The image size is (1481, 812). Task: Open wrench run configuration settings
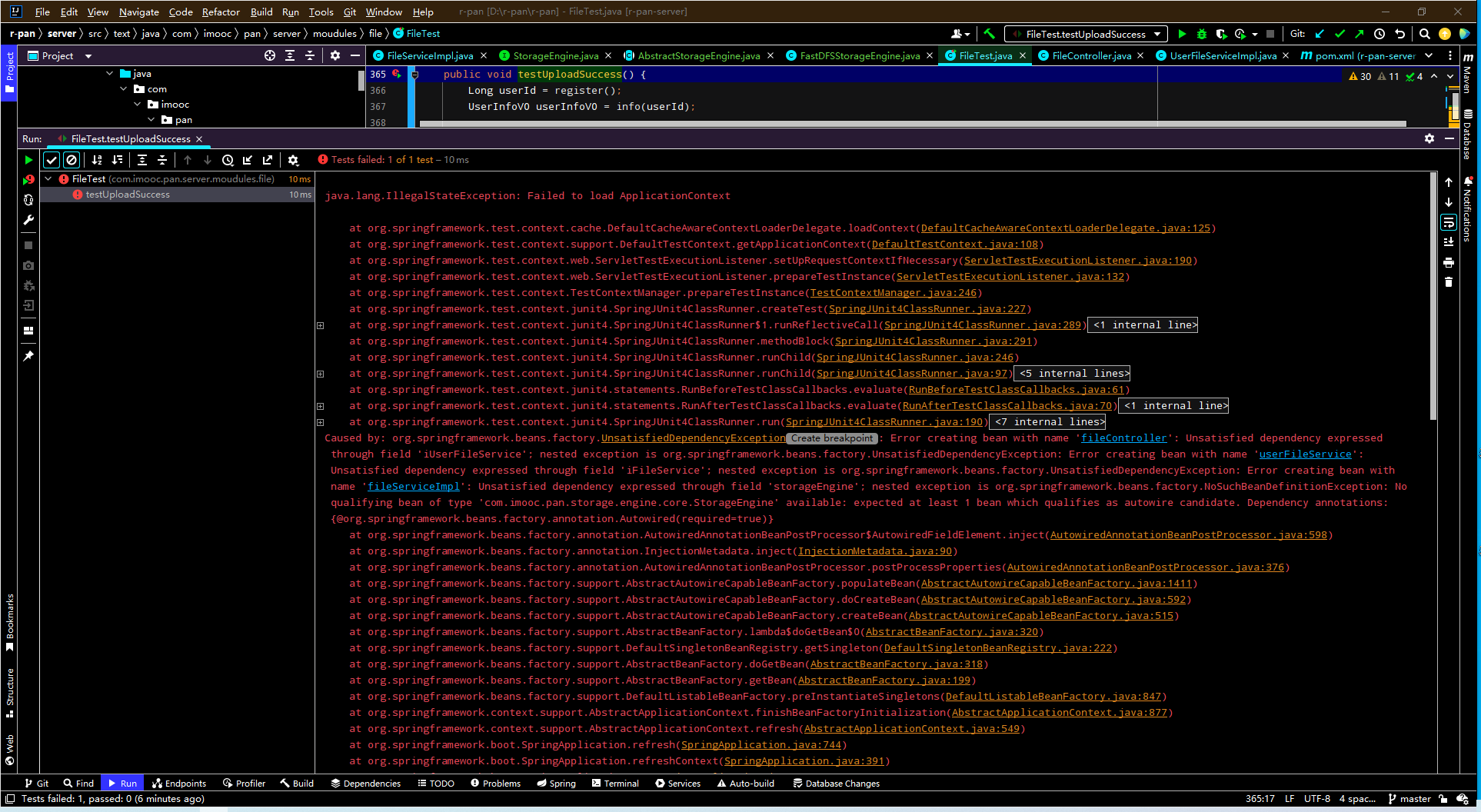coord(28,220)
